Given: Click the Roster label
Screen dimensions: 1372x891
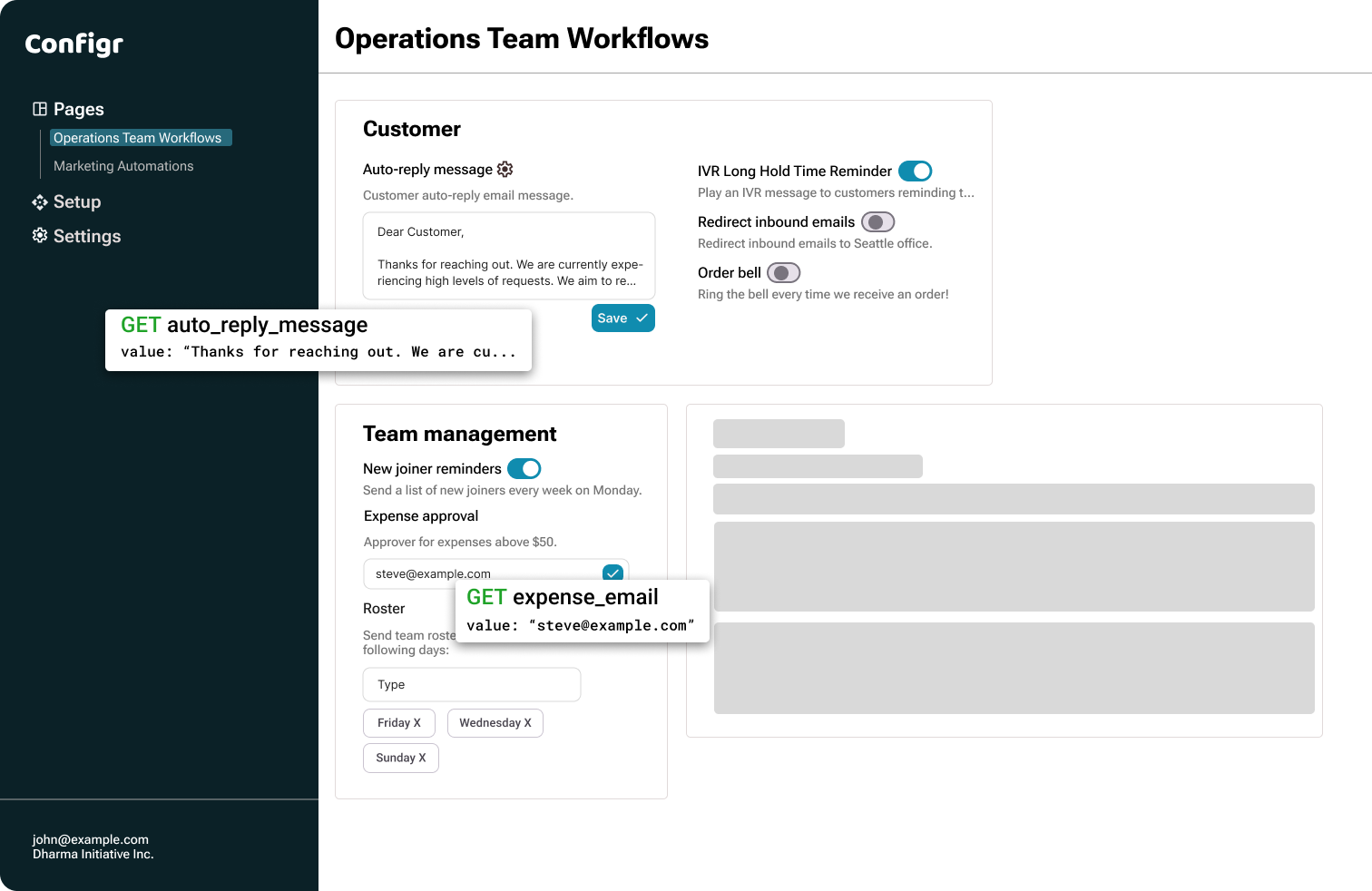Looking at the screenshot, I should tap(384, 608).
